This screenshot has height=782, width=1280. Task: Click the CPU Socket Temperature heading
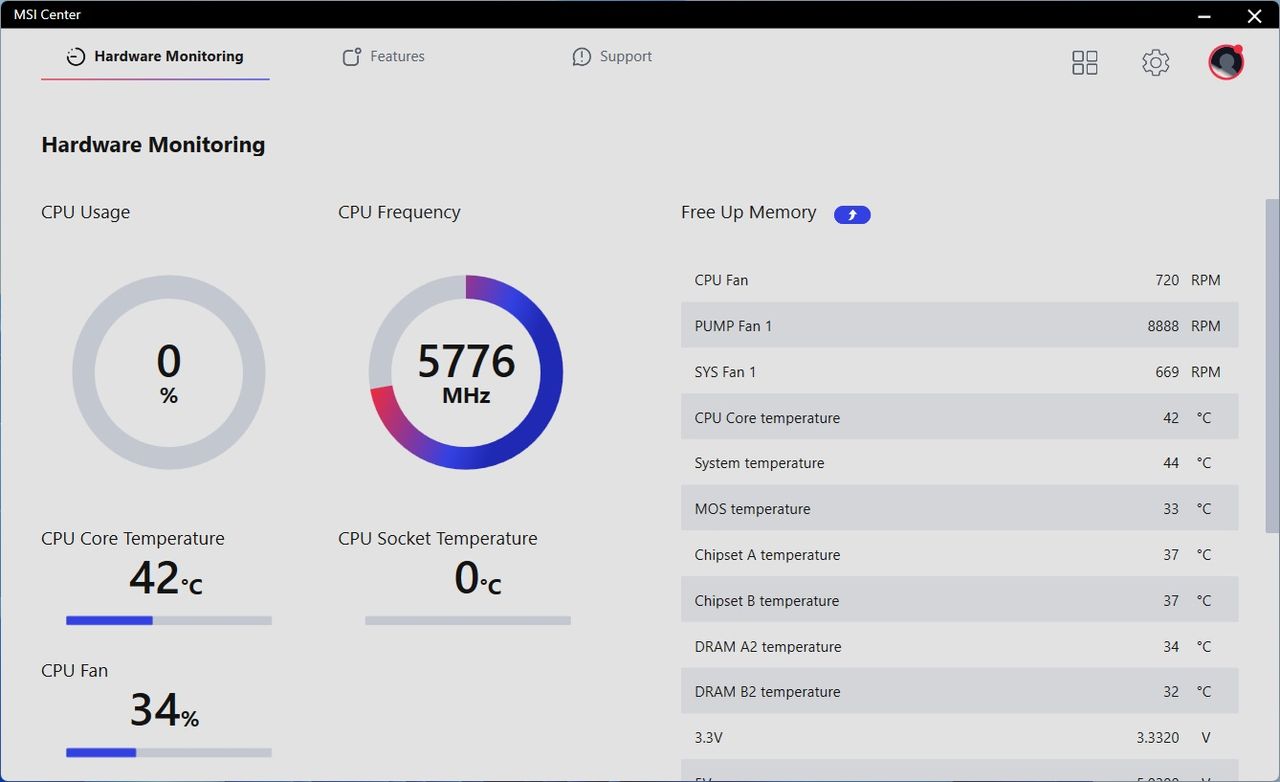[x=438, y=539]
